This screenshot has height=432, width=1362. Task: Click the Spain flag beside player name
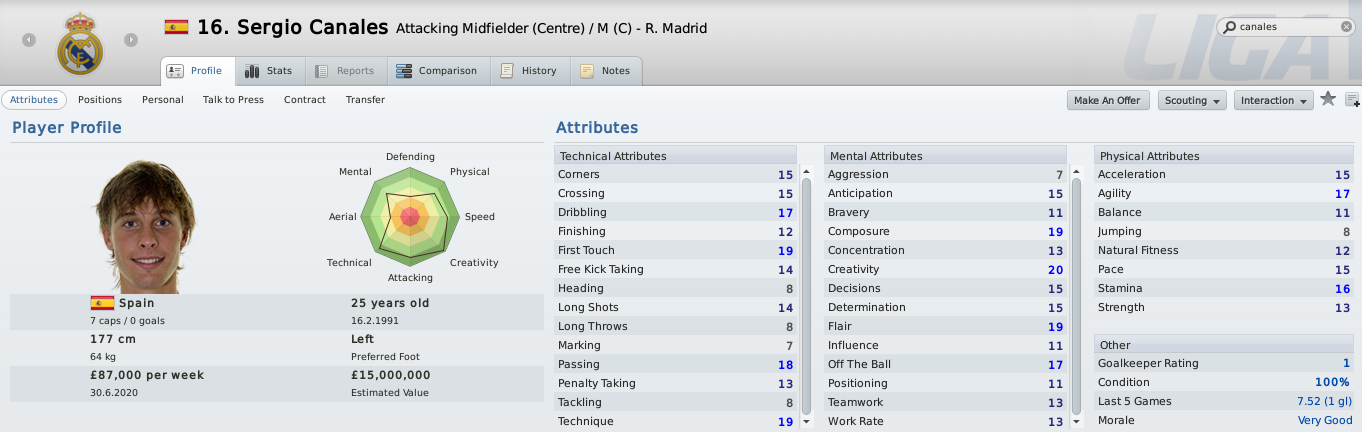[x=176, y=27]
